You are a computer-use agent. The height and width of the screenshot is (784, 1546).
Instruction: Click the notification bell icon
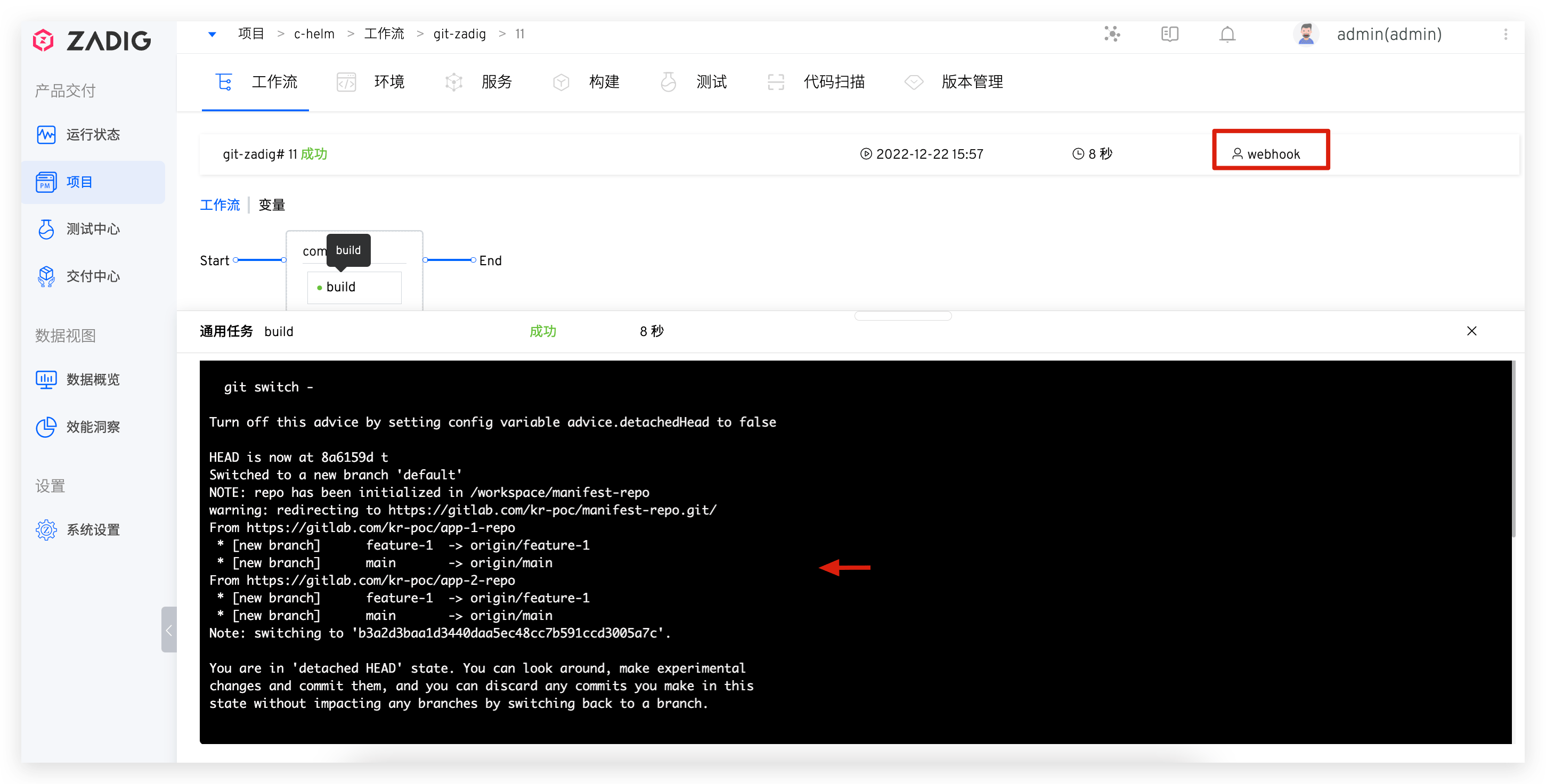1227,35
